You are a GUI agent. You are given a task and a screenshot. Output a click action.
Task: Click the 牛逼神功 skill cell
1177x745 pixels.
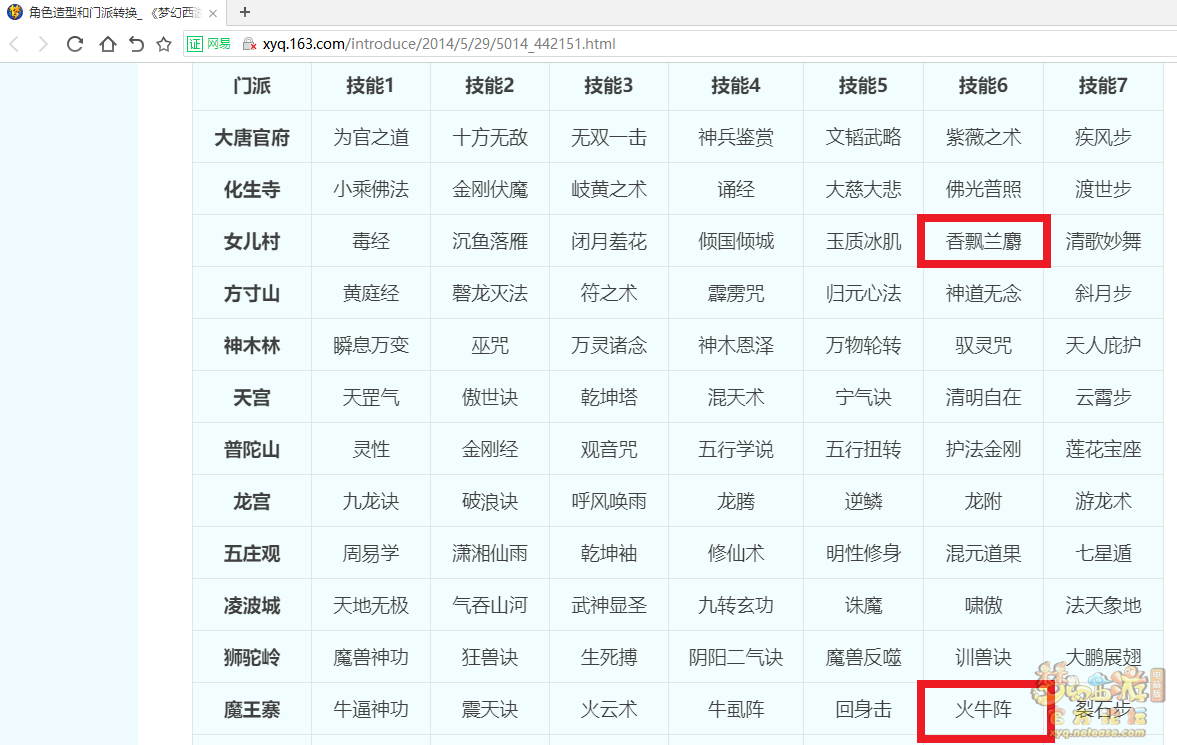tap(371, 709)
